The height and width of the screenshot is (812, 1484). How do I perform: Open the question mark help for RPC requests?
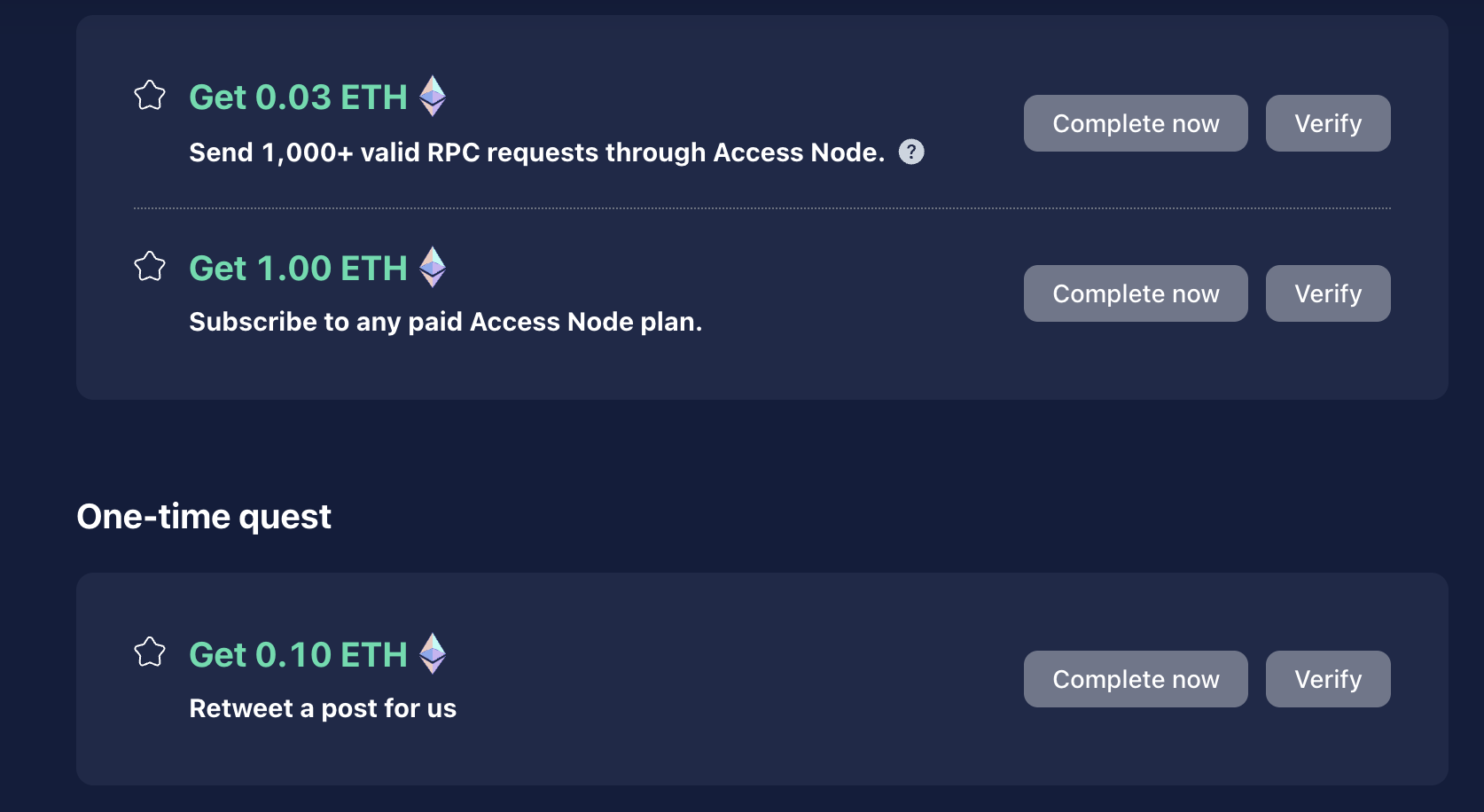[911, 152]
